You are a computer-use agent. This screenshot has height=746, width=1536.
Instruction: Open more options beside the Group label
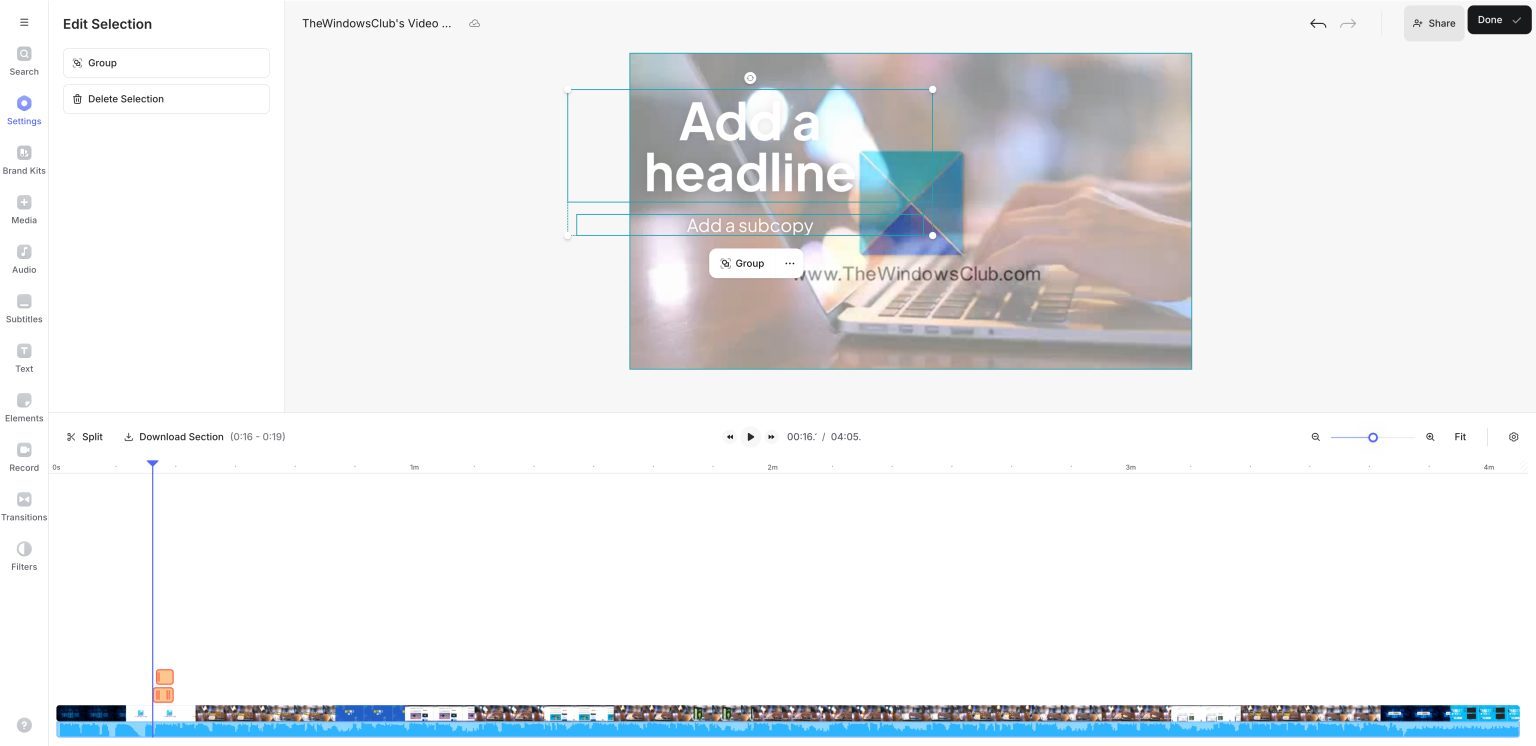pyautogui.click(x=790, y=263)
